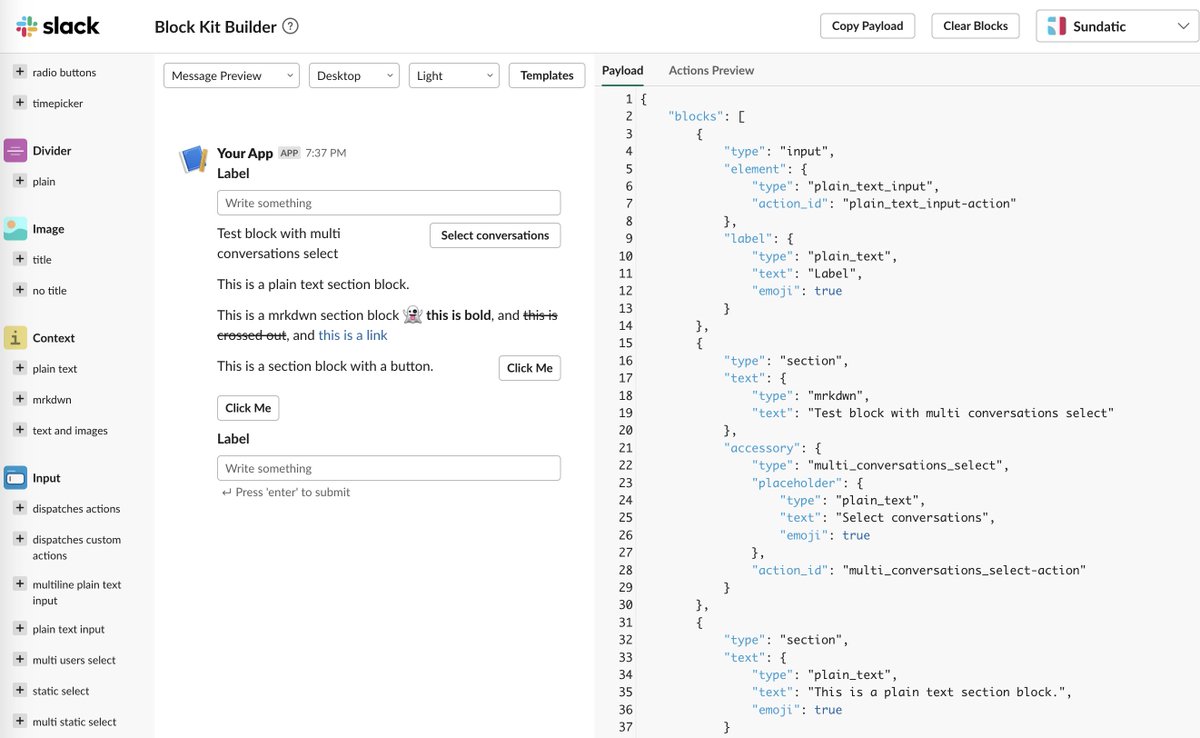This screenshot has height=738, width=1200.
Task: Click the Divider category icon
Action: (15, 151)
